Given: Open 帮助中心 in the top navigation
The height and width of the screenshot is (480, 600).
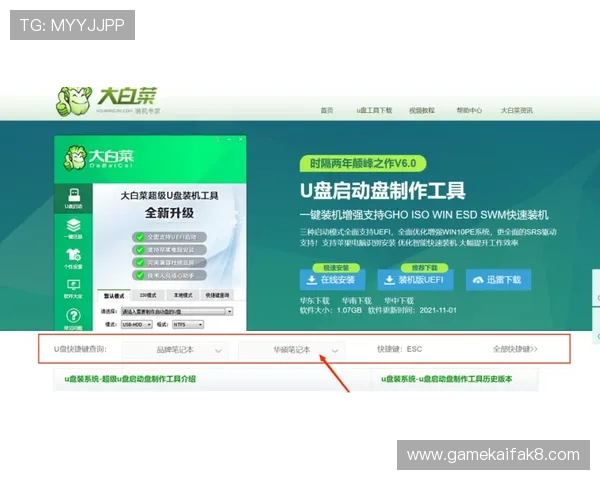Looking at the screenshot, I should [x=469, y=110].
